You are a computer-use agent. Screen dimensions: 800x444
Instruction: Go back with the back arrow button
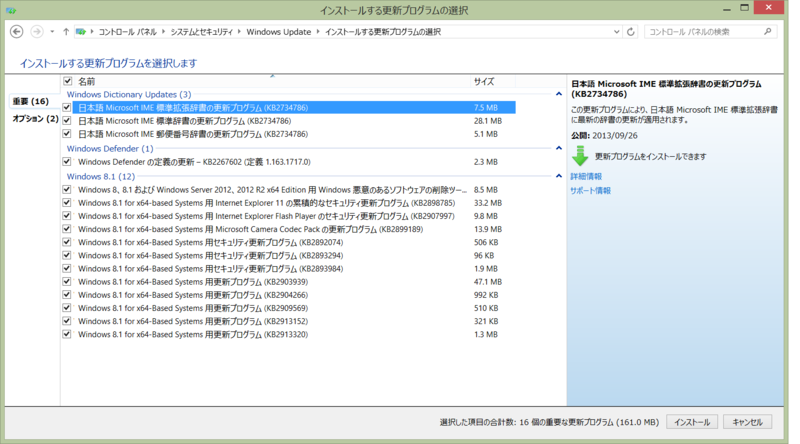coord(17,32)
